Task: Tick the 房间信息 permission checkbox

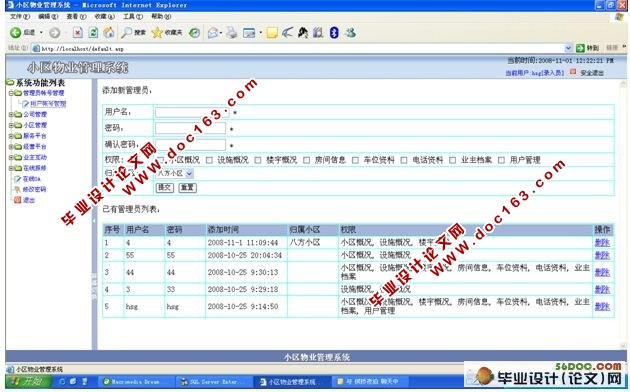Action: [307, 160]
